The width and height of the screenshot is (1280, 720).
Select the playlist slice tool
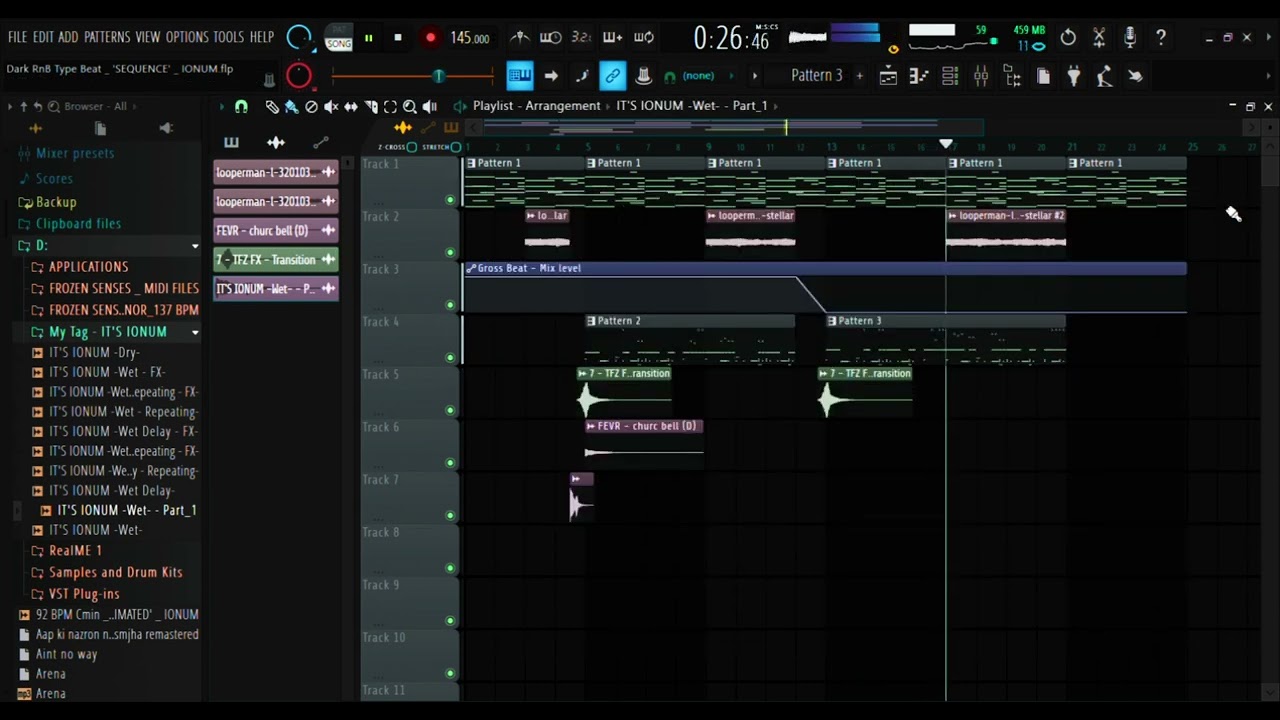(371, 106)
